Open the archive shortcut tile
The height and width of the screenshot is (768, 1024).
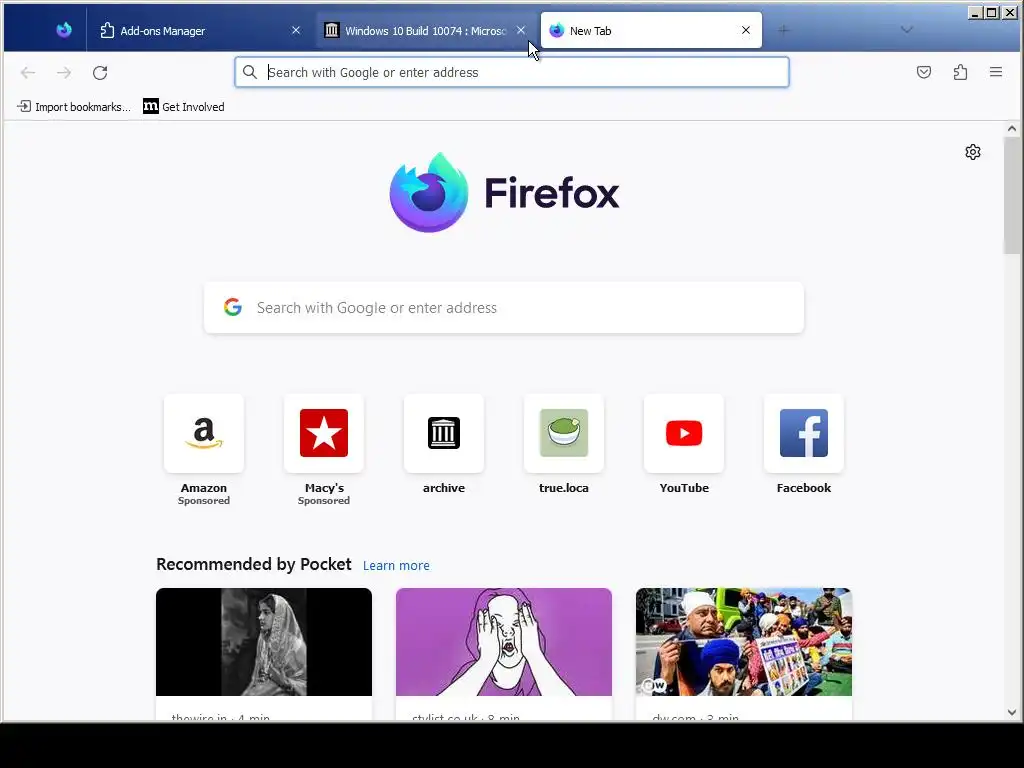(x=444, y=433)
